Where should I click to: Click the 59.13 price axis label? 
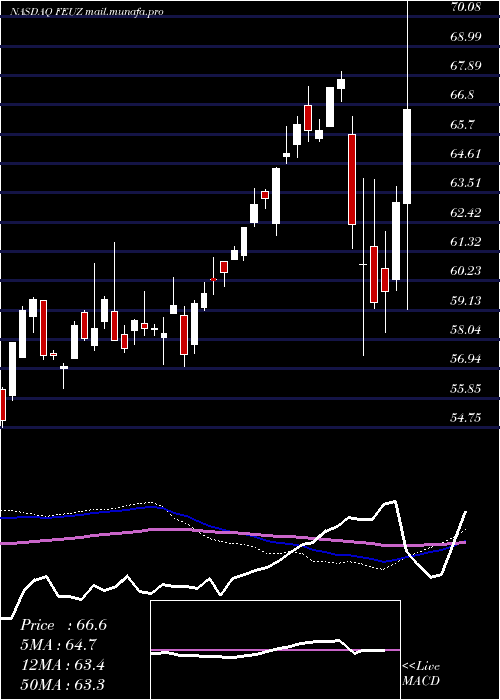(x=466, y=300)
